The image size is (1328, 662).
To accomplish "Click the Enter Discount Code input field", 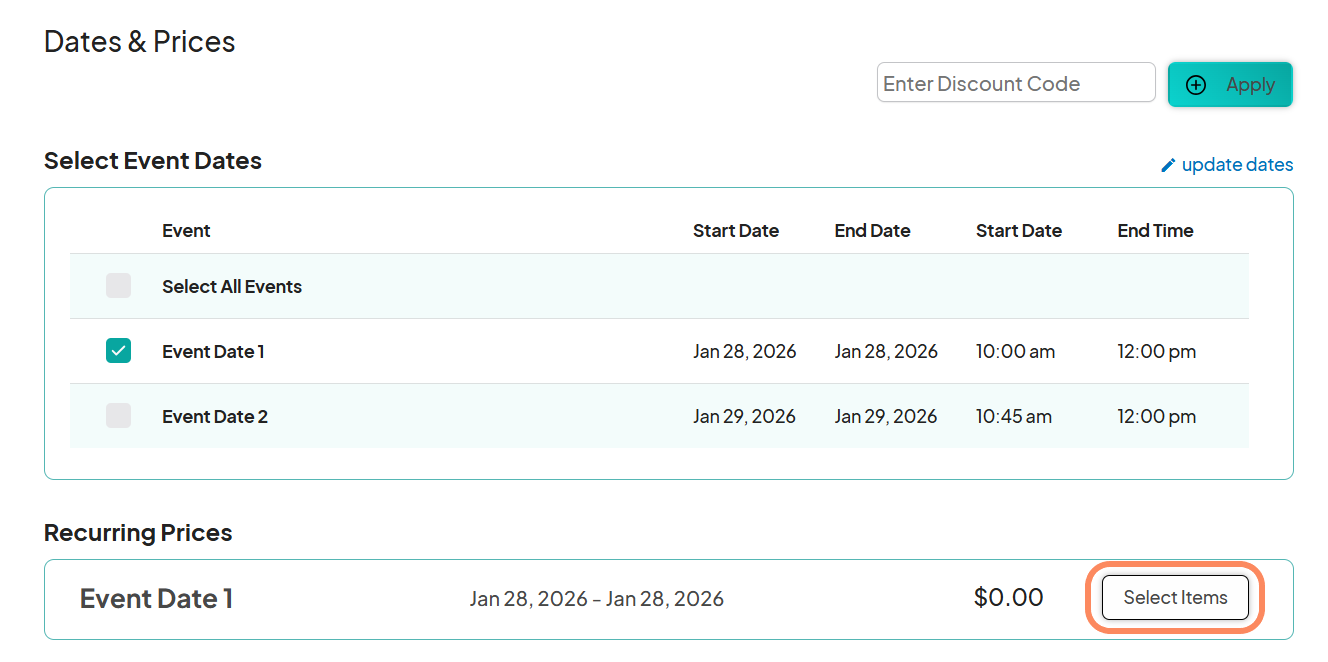I will (x=1015, y=83).
